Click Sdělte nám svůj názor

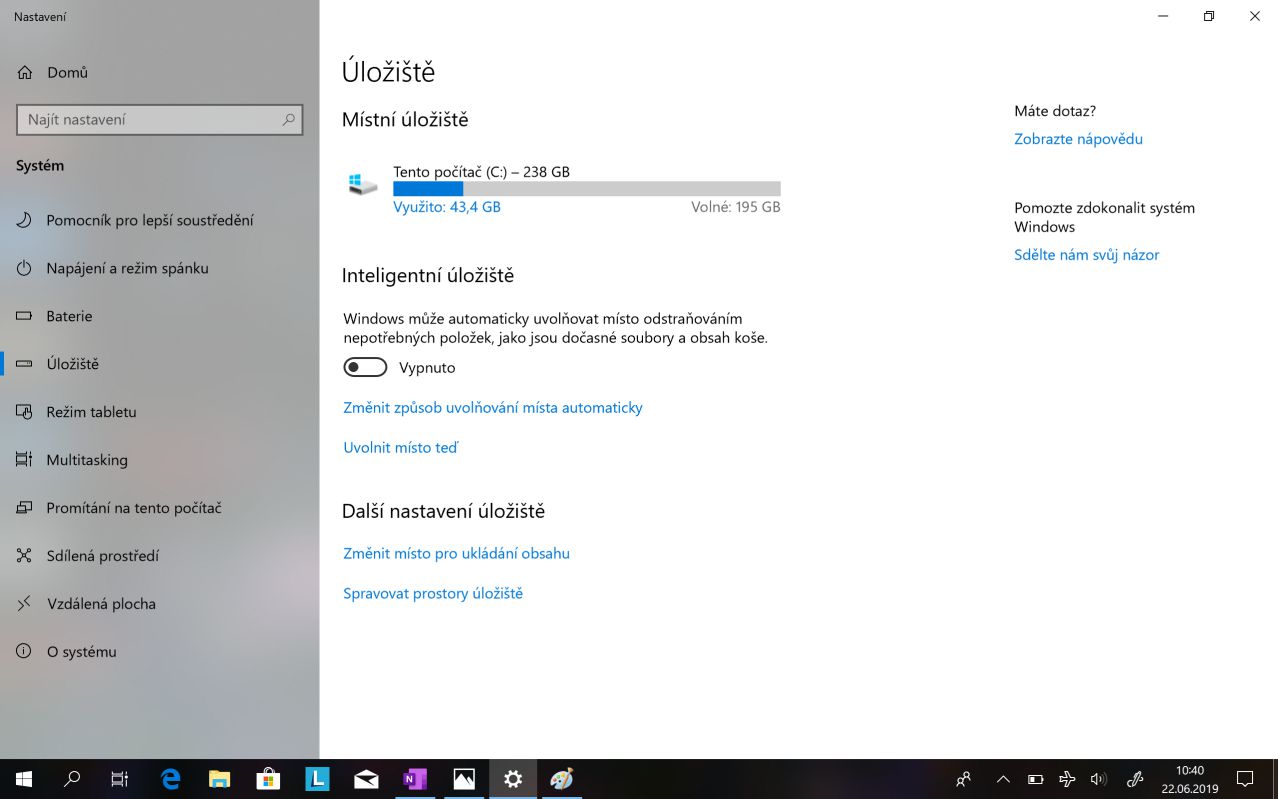click(1086, 255)
